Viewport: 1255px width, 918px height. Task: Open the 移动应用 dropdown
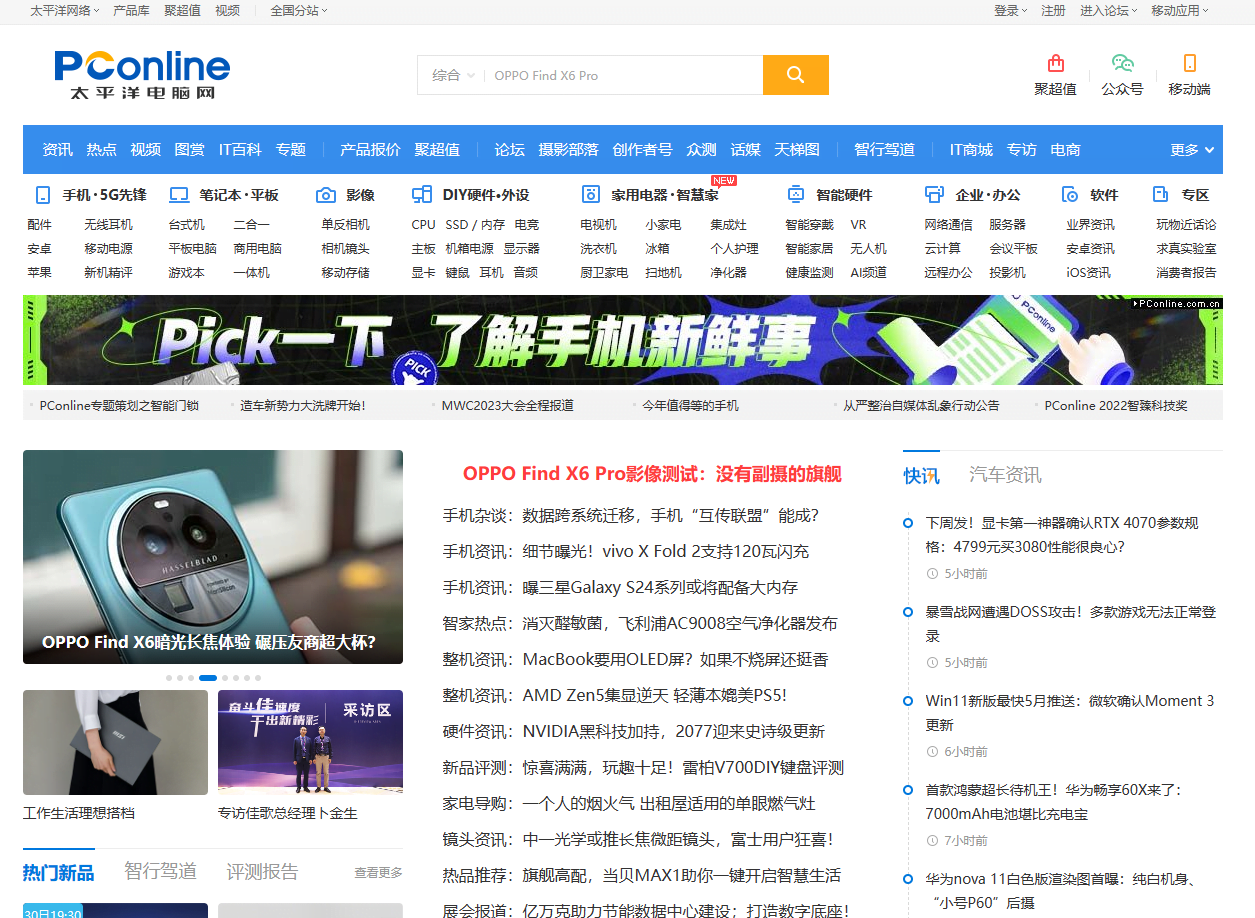point(1180,10)
